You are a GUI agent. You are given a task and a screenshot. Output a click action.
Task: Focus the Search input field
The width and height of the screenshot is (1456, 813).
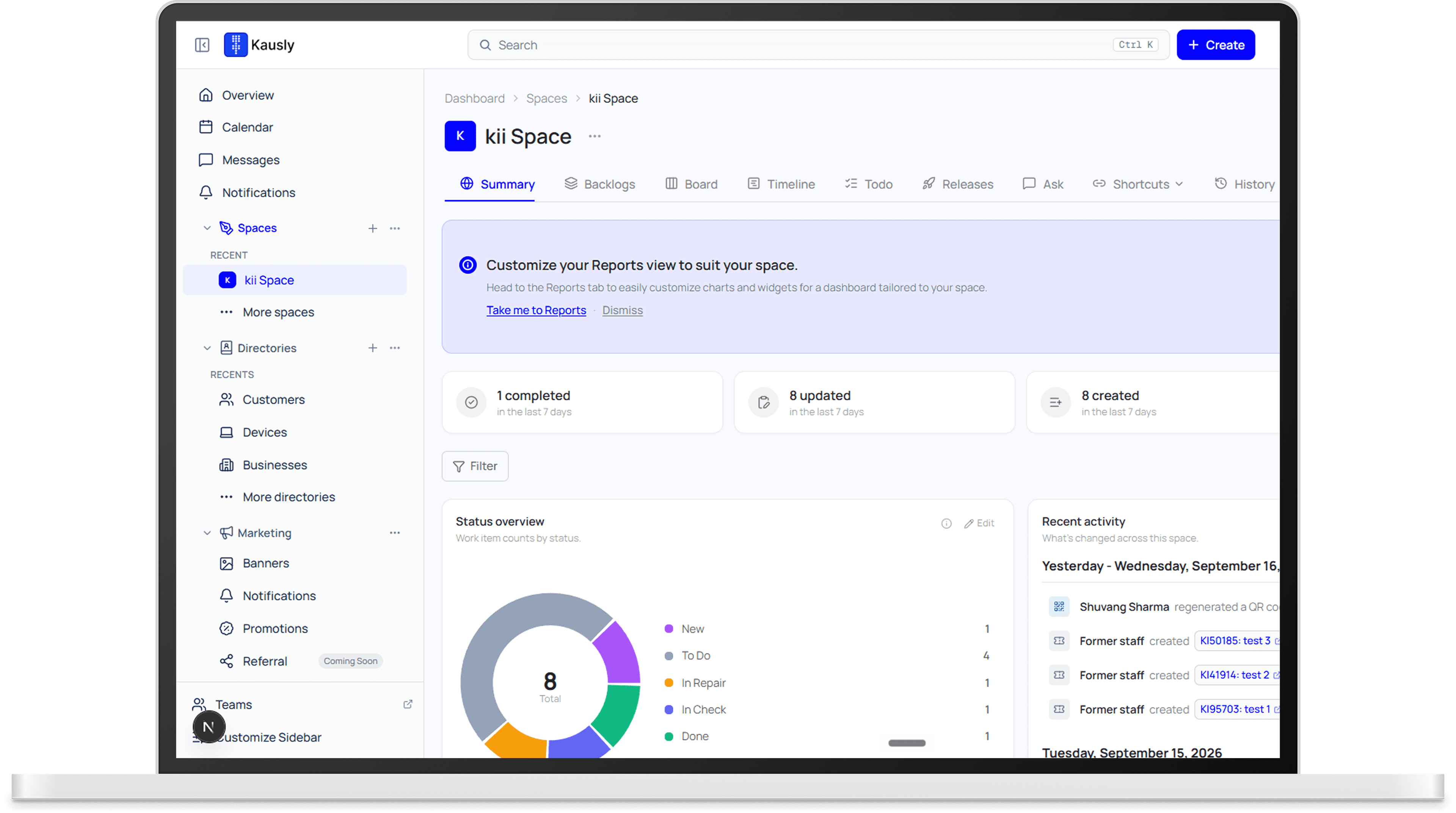click(818, 45)
